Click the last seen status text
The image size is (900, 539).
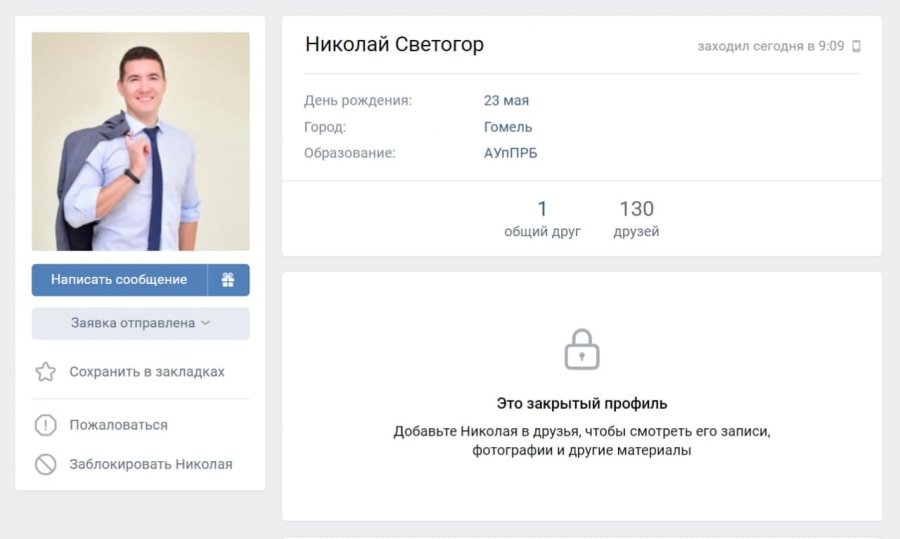pos(771,46)
